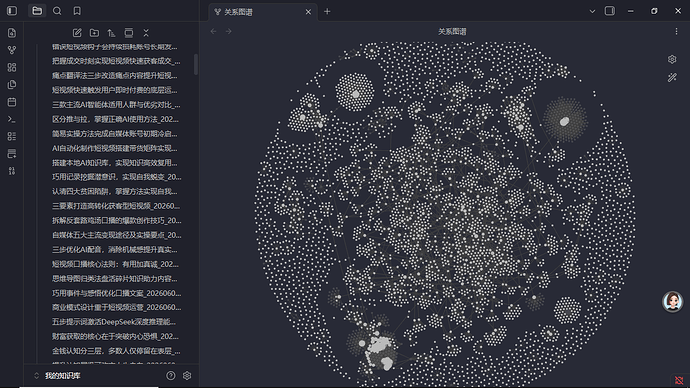Open the search pane in sidebar
Viewport: 690px width, 388px height.
coord(57,11)
